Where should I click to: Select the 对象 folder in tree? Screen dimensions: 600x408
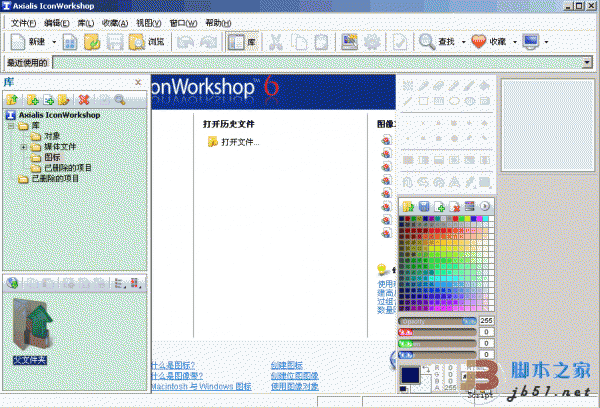52,136
